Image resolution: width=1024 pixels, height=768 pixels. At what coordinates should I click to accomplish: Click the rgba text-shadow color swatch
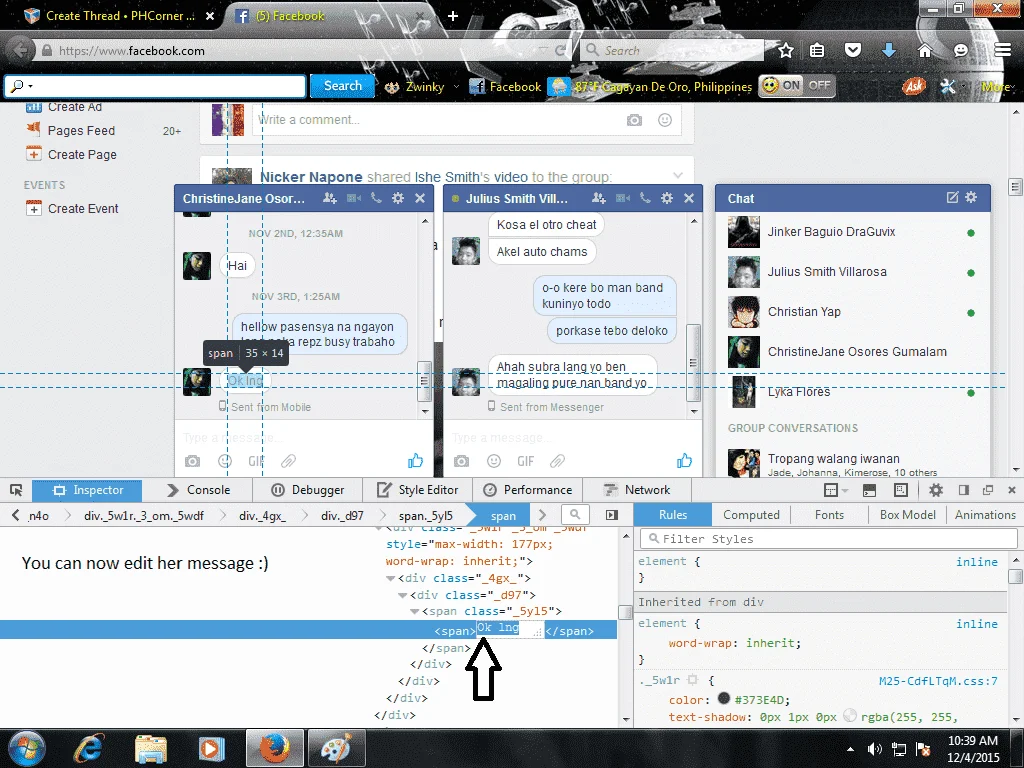[x=850, y=715]
